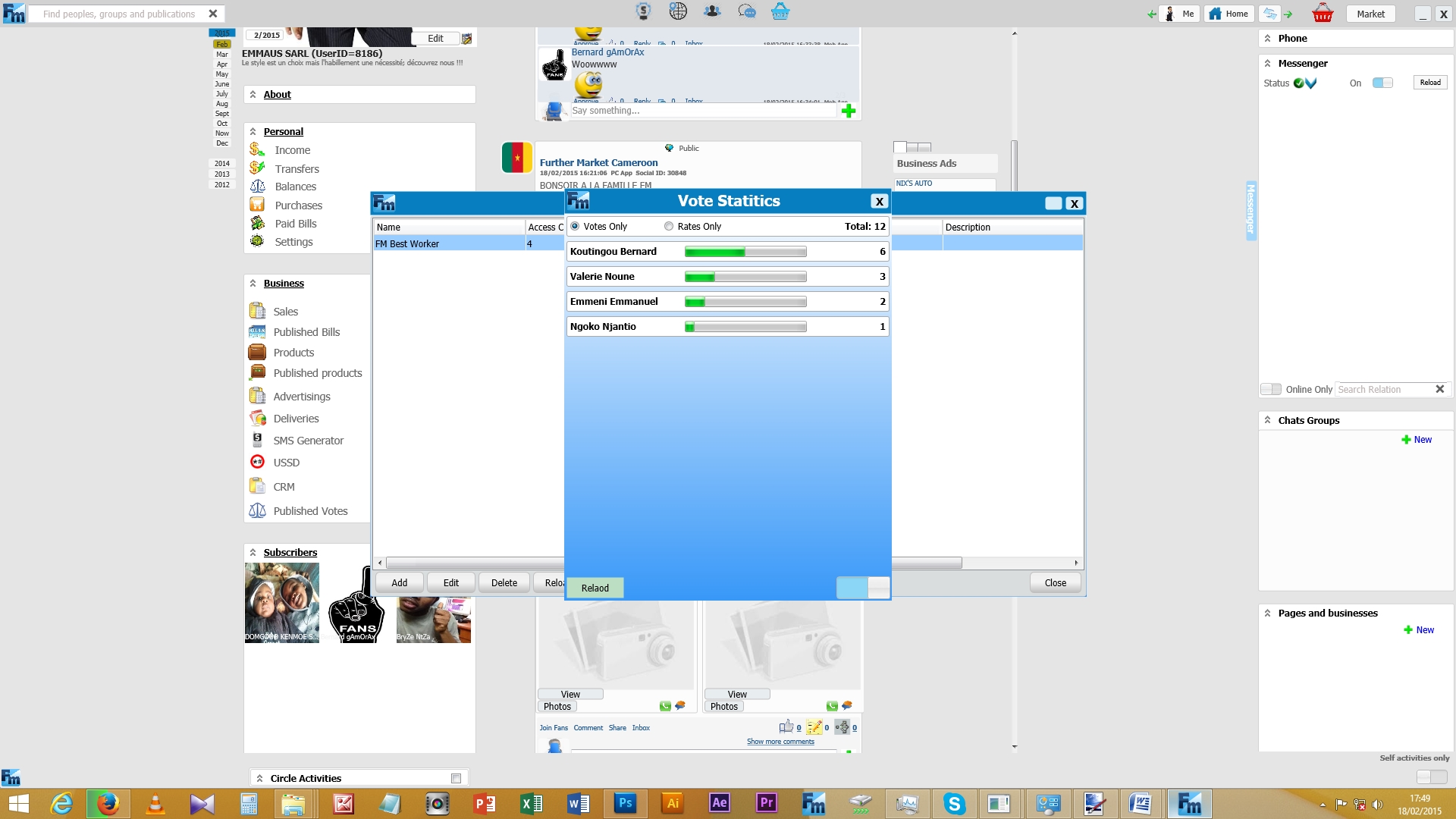The image size is (1456, 819).
Task: Click the green back arrow near Me
Action: coord(1151,14)
